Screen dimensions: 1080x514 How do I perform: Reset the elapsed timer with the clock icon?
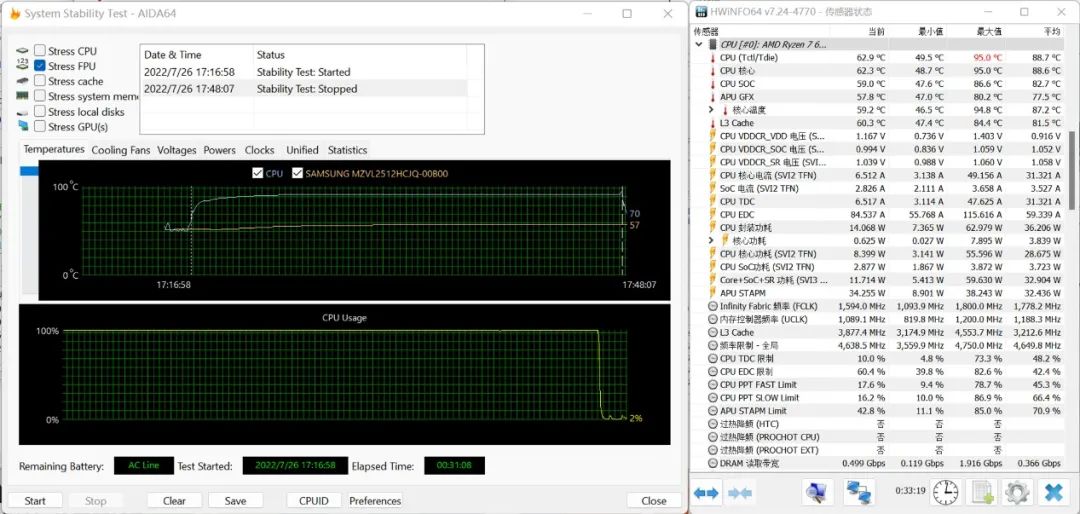pyautogui.click(x=945, y=492)
